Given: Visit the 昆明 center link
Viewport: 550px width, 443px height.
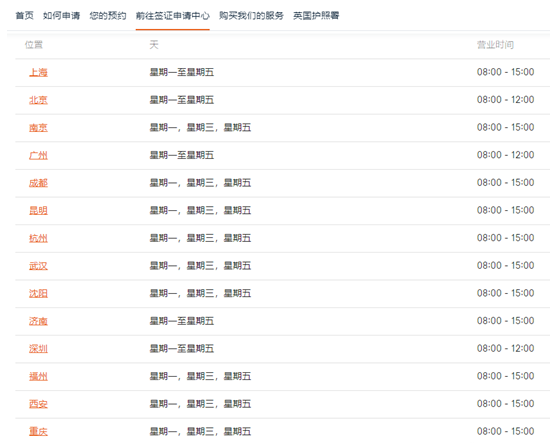Looking at the screenshot, I should click(38, 210).
